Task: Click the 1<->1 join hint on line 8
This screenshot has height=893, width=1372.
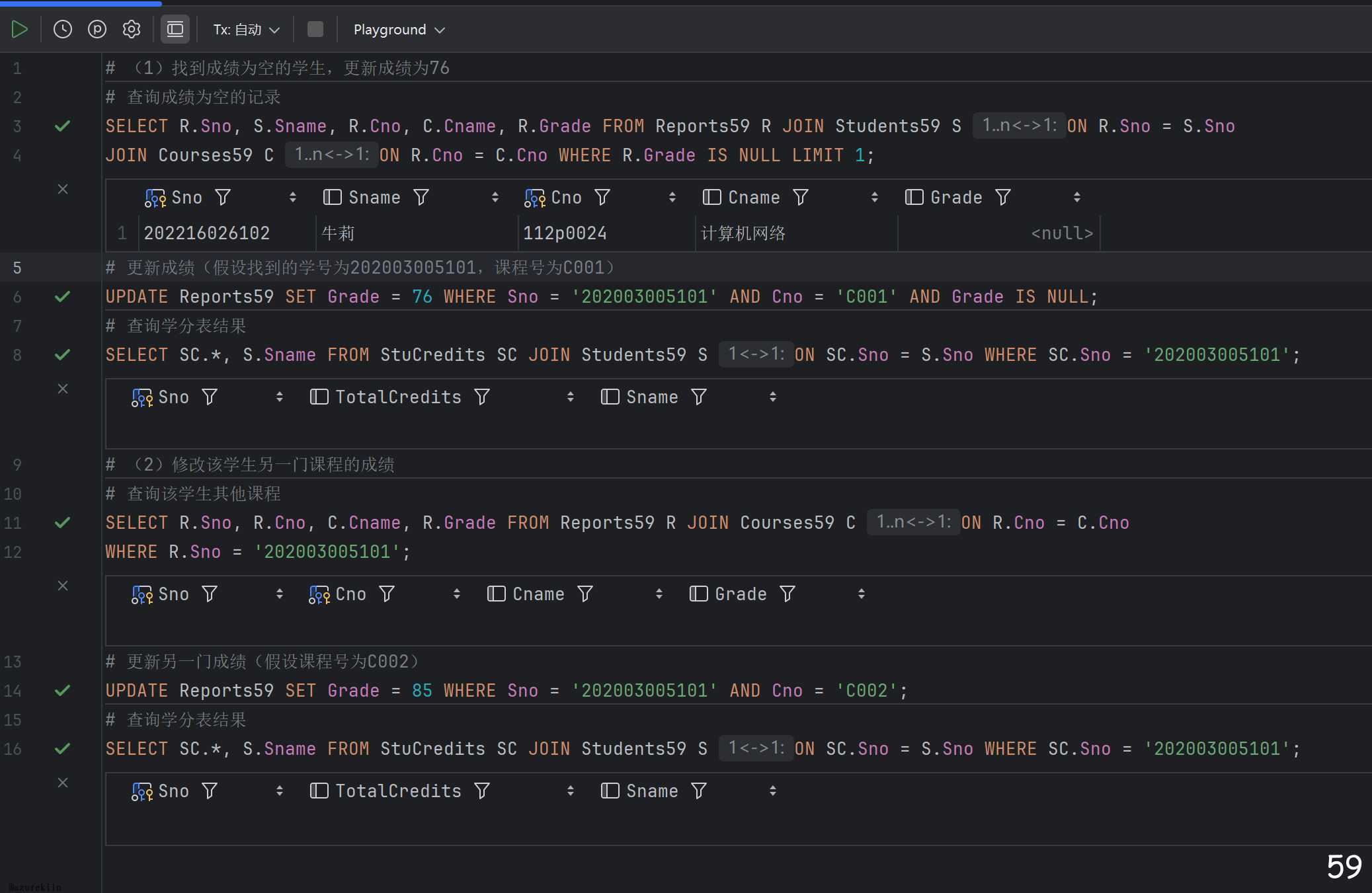Action: [756, 354]
